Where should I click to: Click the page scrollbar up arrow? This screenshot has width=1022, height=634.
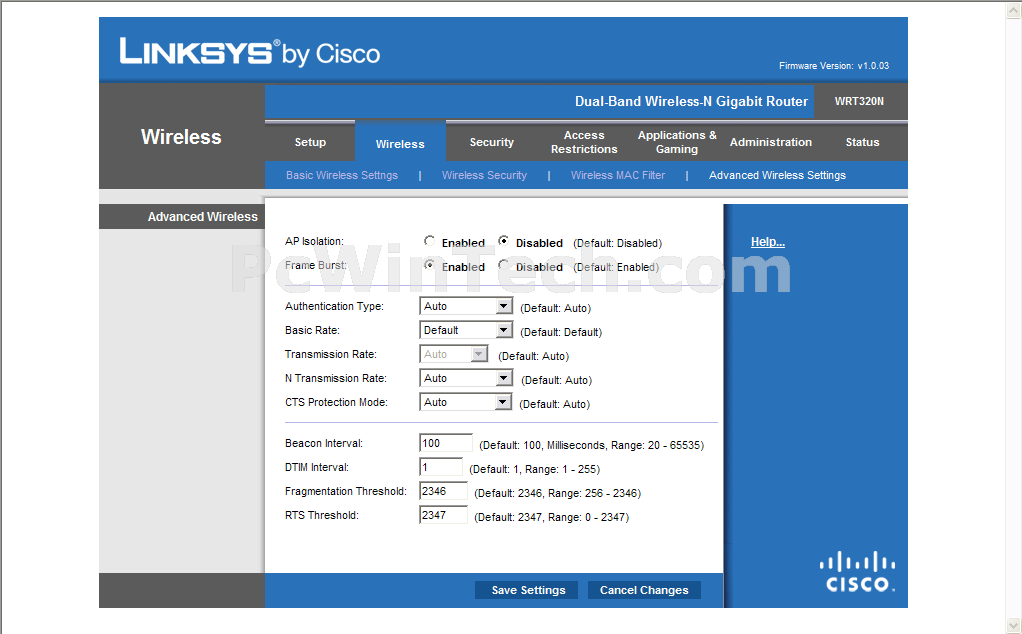(x=1014, y=9)
